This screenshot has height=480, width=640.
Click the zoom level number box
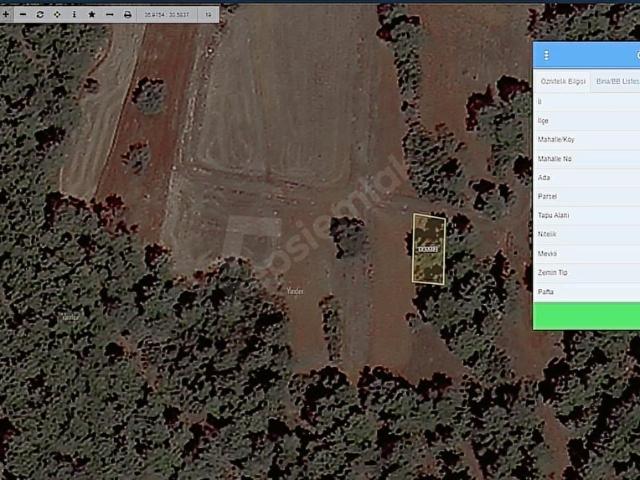207,15
